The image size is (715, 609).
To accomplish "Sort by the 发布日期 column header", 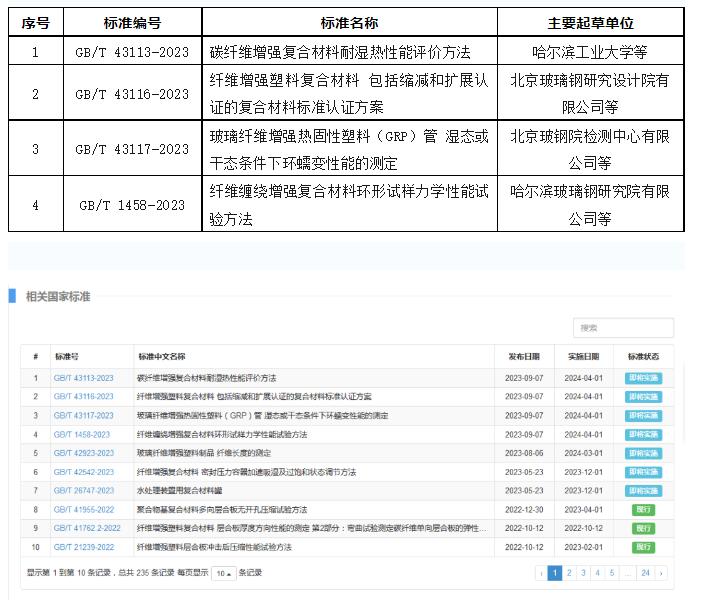I will [523, 357].
